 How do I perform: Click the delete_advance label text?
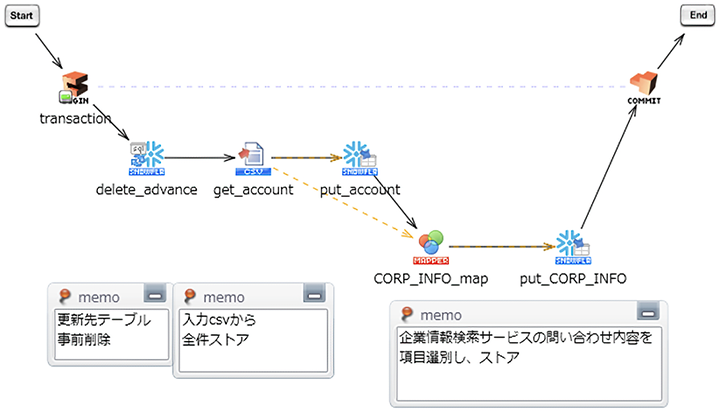pos(146,189)
